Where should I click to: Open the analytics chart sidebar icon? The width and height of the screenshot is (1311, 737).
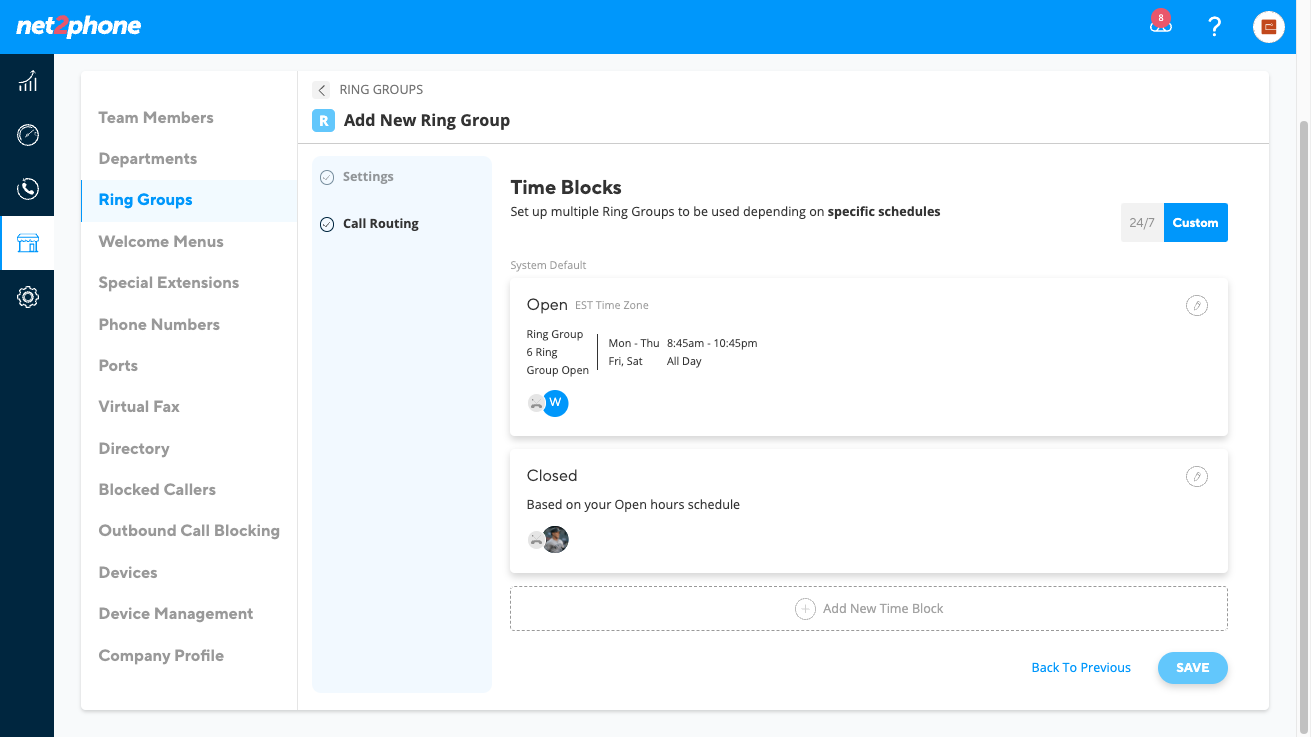27,81
